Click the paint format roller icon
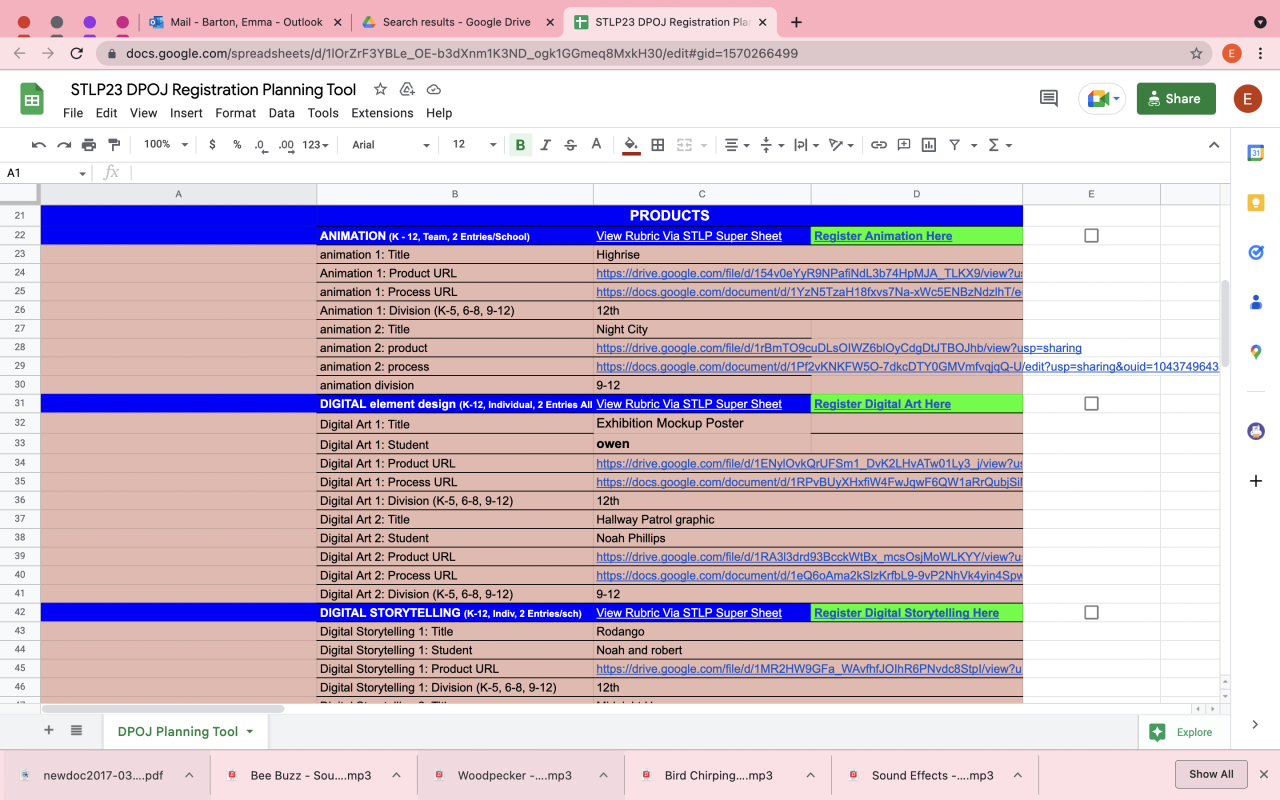 click(113, 145)
